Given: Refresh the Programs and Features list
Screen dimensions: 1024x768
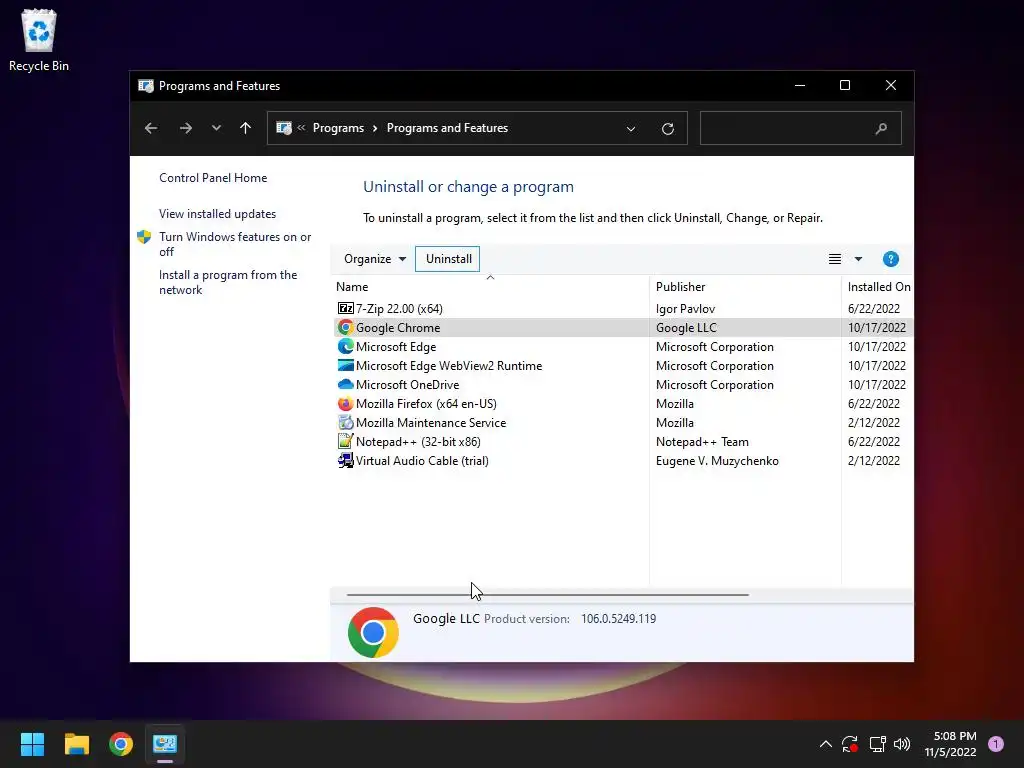Looking at the screenshot, I should 667,129.
